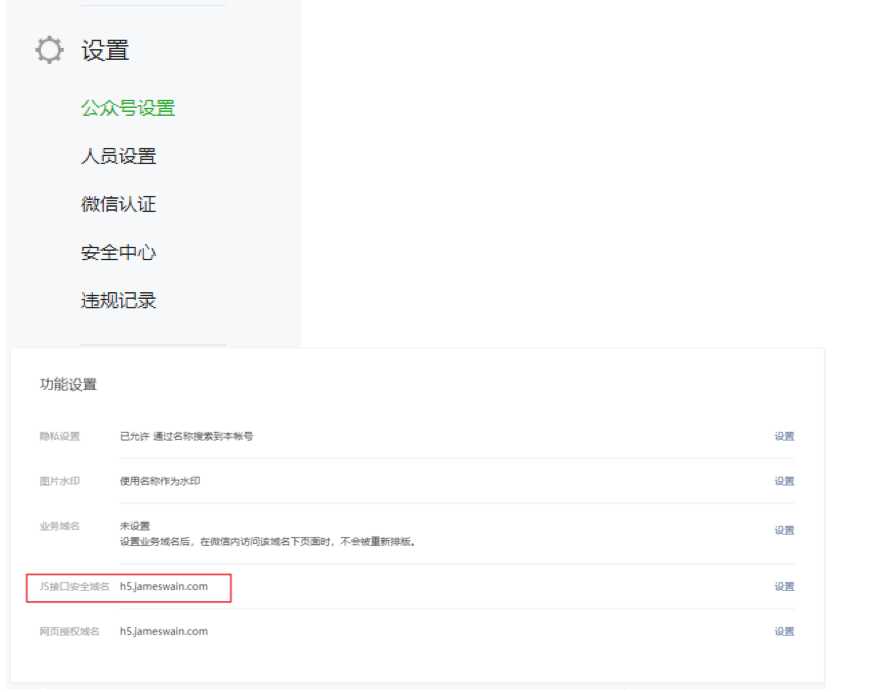
Task: Open 违规记录 in the sidebar
Action: pyautogui.click(x=118, y=300)
